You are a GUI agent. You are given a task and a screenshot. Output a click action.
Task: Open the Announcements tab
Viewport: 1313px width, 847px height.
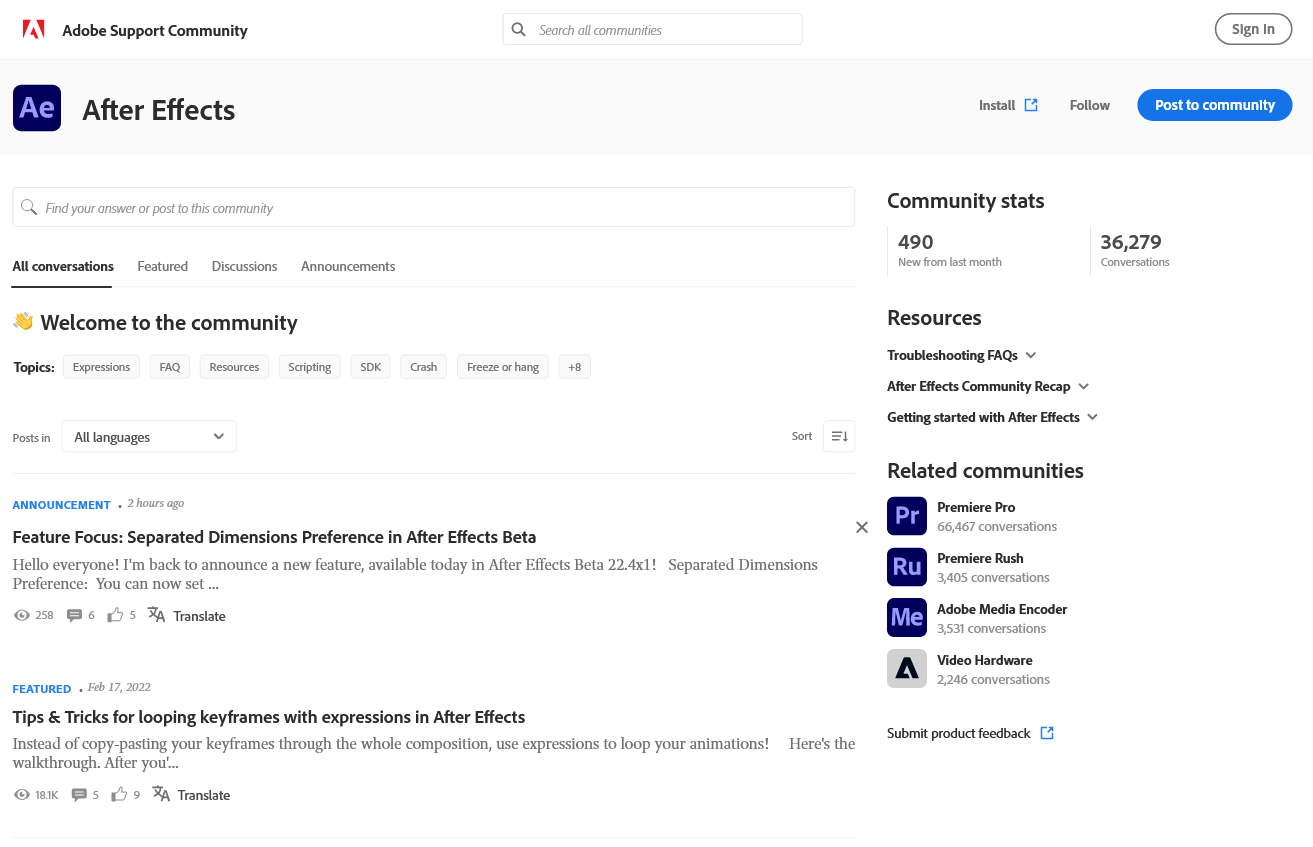pyautogui.click(x=348, y=266)
